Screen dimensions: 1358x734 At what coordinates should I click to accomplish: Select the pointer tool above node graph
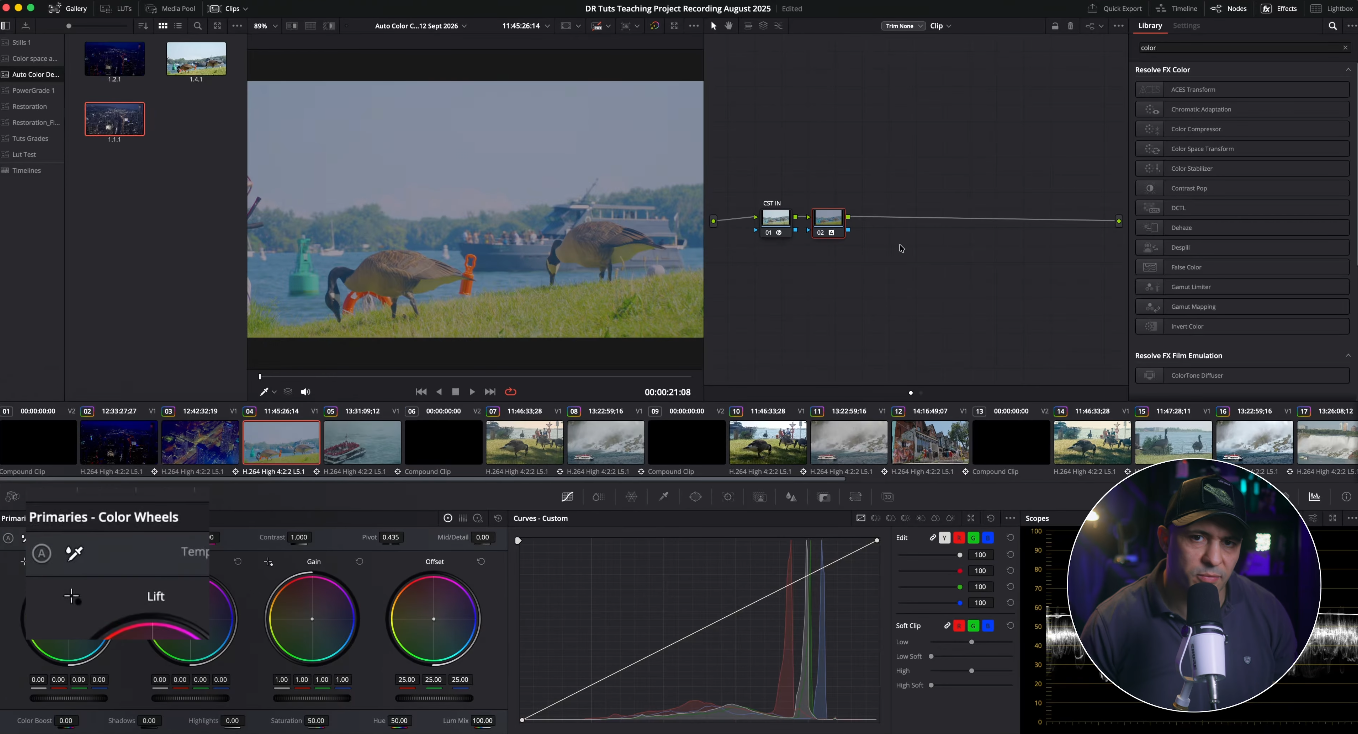click(x=714, y=26)
